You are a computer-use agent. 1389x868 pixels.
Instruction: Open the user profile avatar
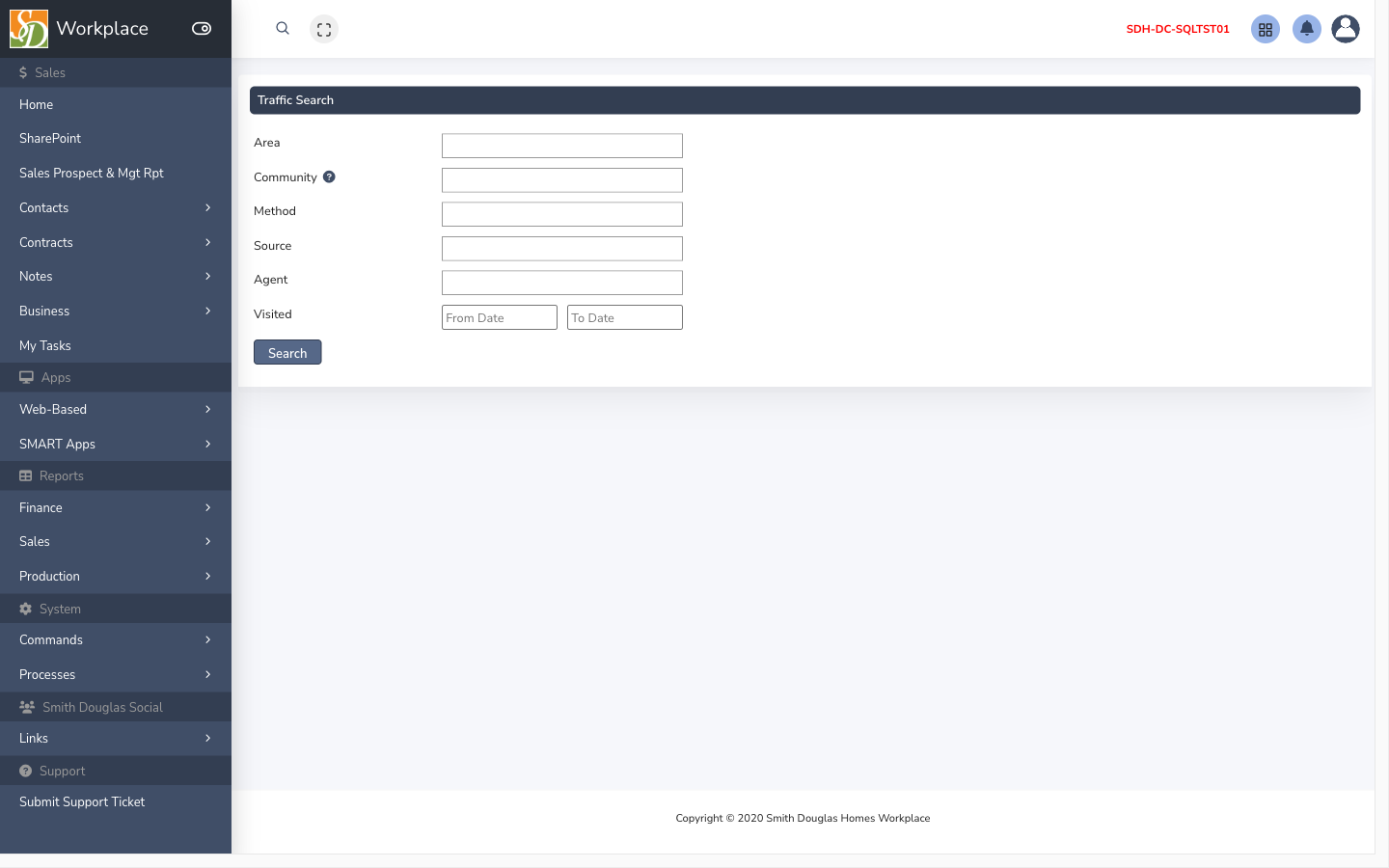(x=1346, y=29)
